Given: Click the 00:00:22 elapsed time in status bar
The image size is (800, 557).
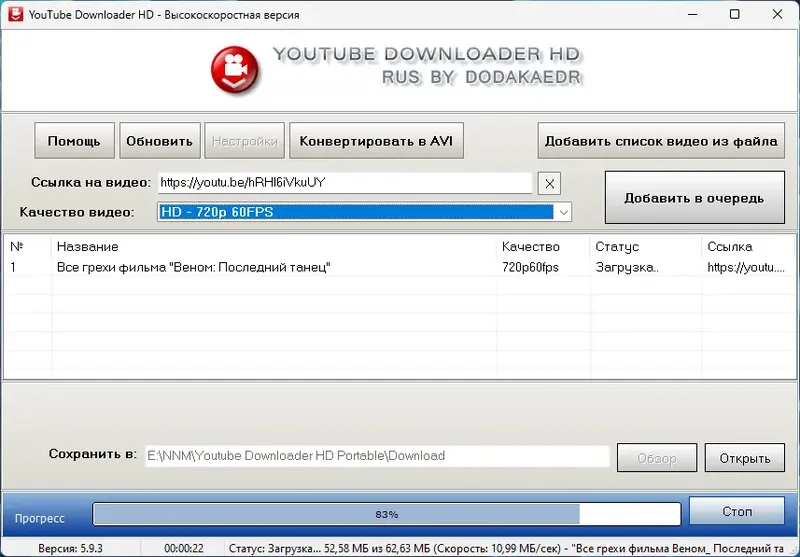Looking at the screenshot, I should [x=184, y=549].
